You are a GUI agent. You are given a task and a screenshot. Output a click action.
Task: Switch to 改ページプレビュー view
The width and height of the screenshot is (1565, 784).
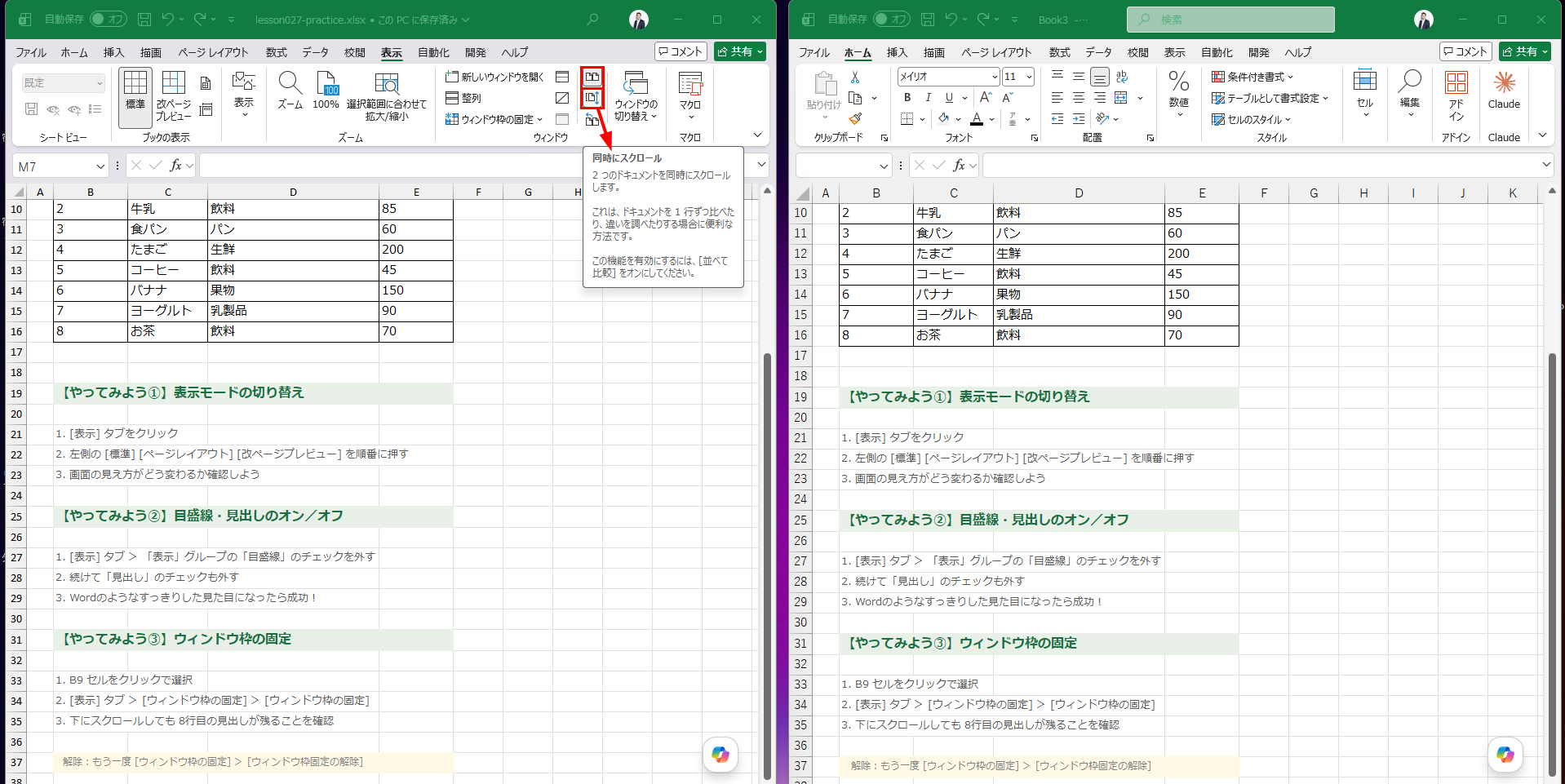coord(173,97)
